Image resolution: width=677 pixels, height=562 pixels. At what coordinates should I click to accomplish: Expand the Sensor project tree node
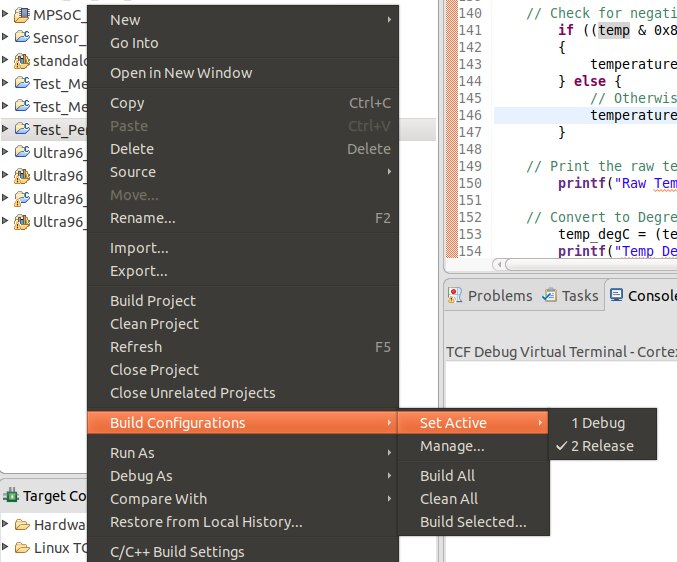5,37
